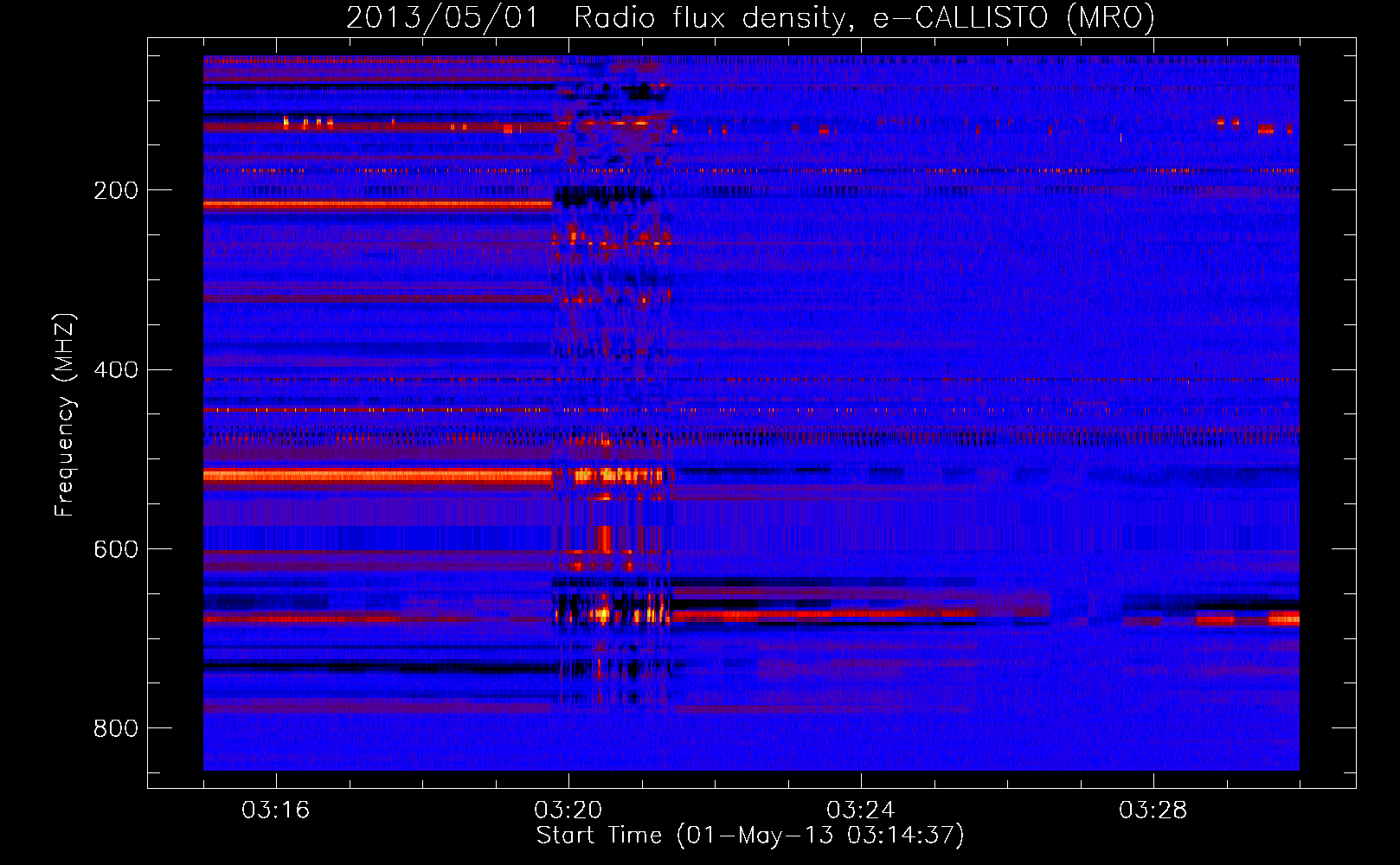Click the 03:16 time tick label

(276, 811)
